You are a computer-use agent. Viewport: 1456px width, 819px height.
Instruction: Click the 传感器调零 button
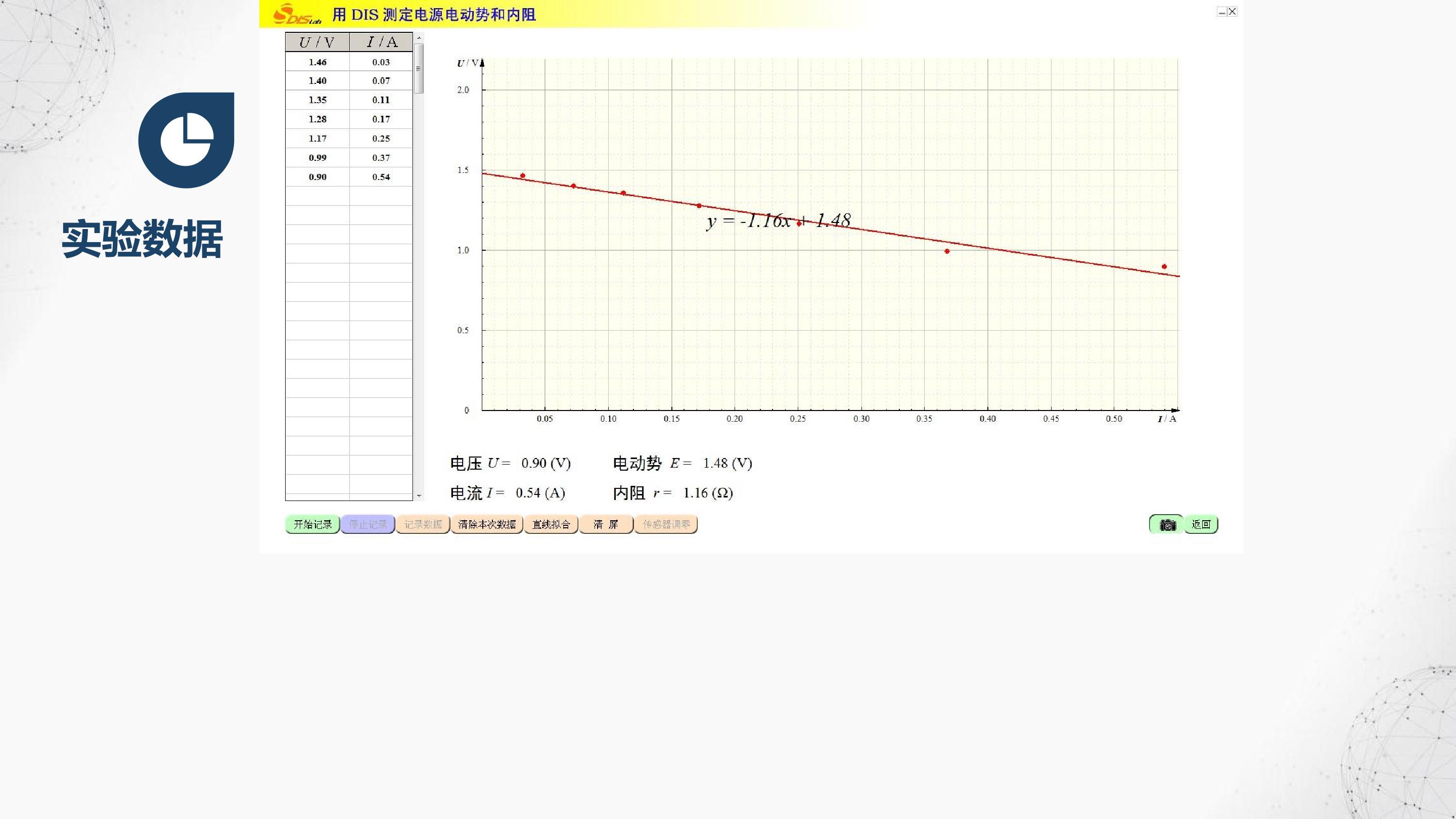tap(666, 525)
